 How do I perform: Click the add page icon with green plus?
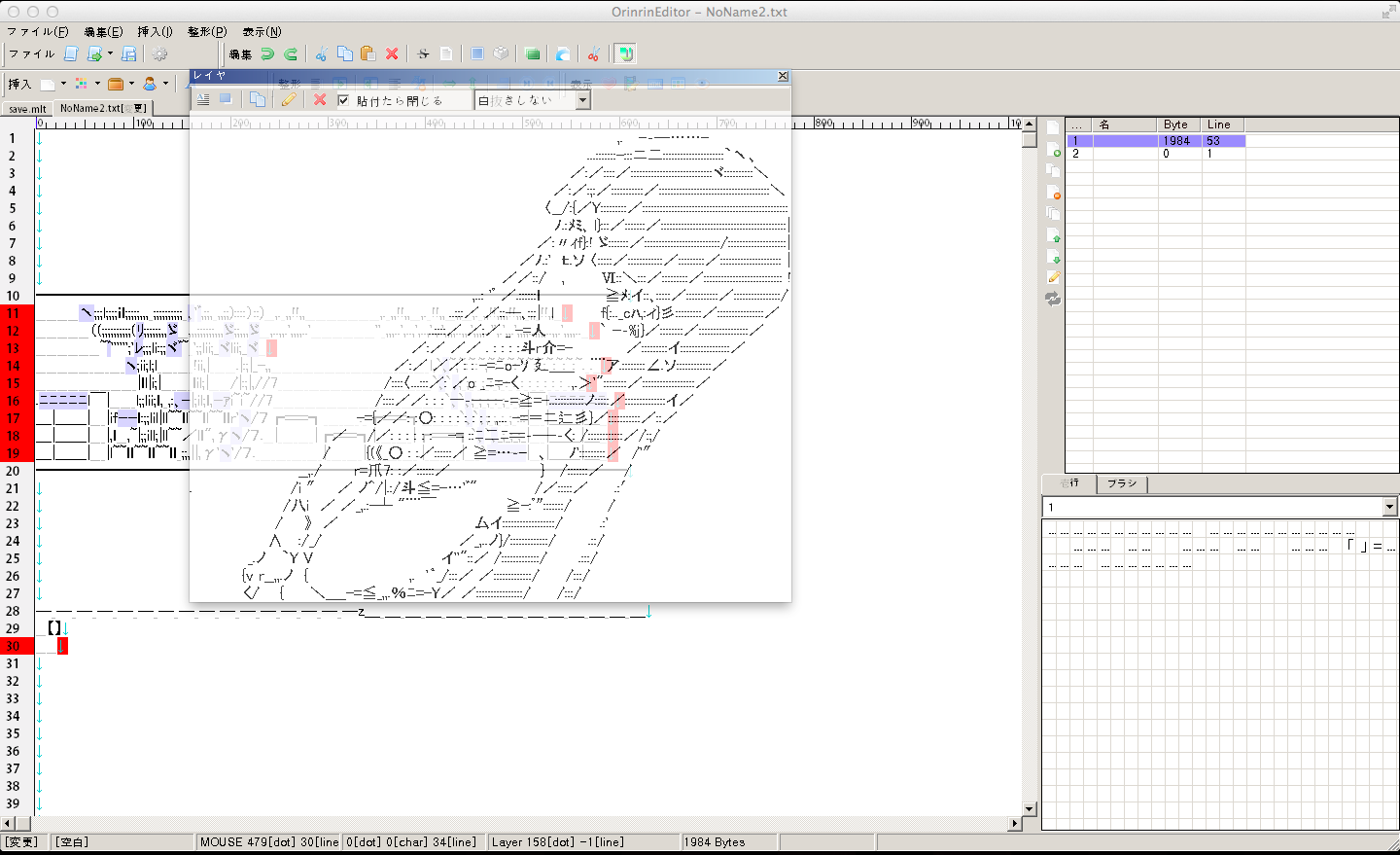(x=1054, y=150)
